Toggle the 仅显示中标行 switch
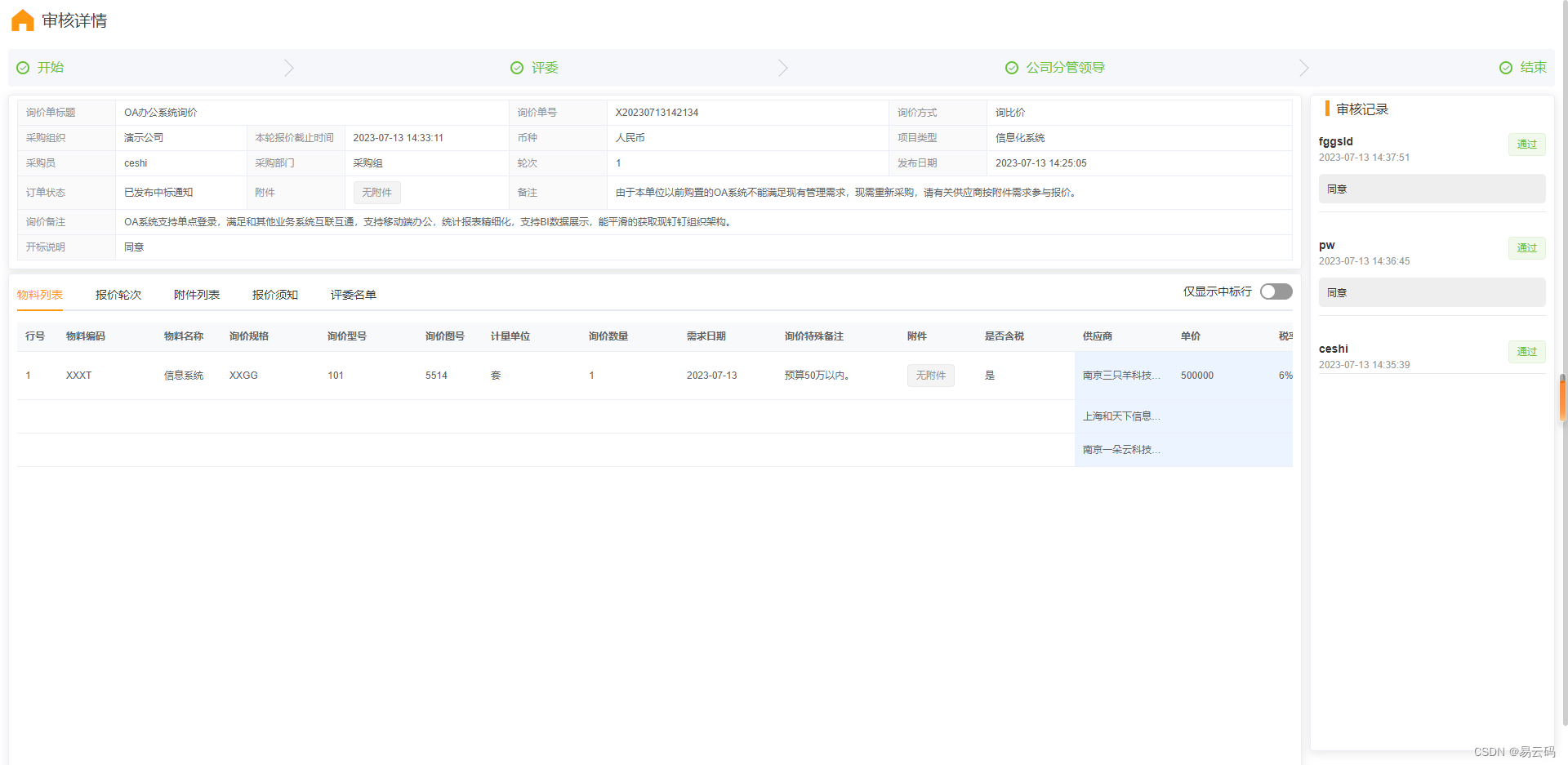The image size is (1568, 765). pos(1276,291)
